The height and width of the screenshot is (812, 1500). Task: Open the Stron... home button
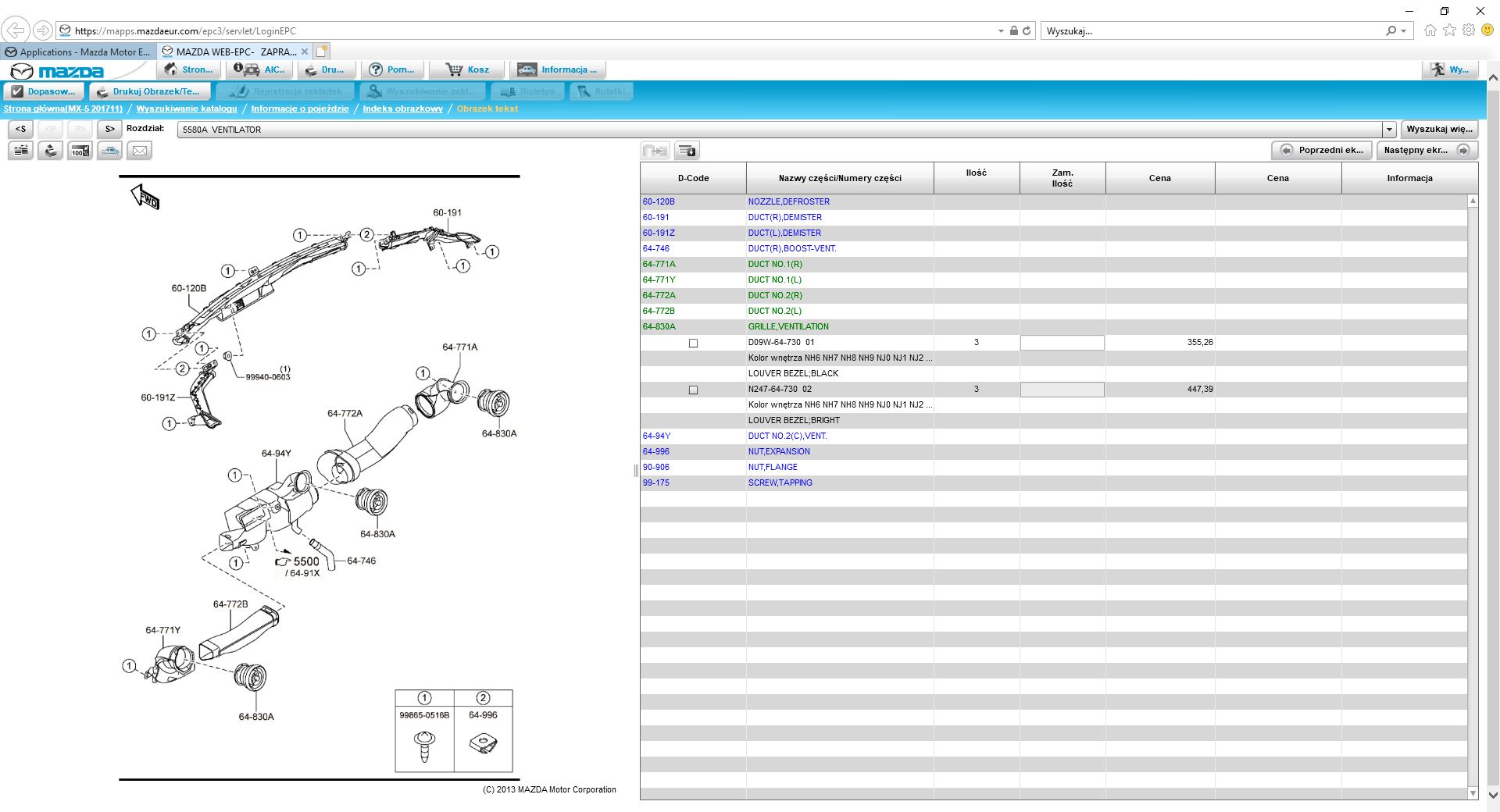[x=189, y=69]
